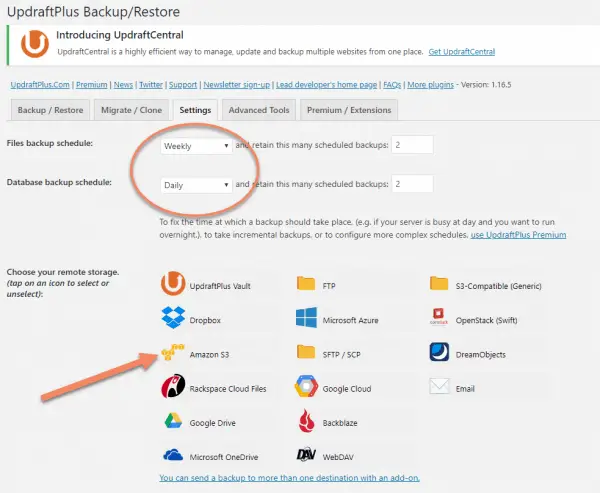Choose the Microsoft OneDrive cloud icon
The height and width of the screenshot is (493, 600).
(x=173, y=455)
